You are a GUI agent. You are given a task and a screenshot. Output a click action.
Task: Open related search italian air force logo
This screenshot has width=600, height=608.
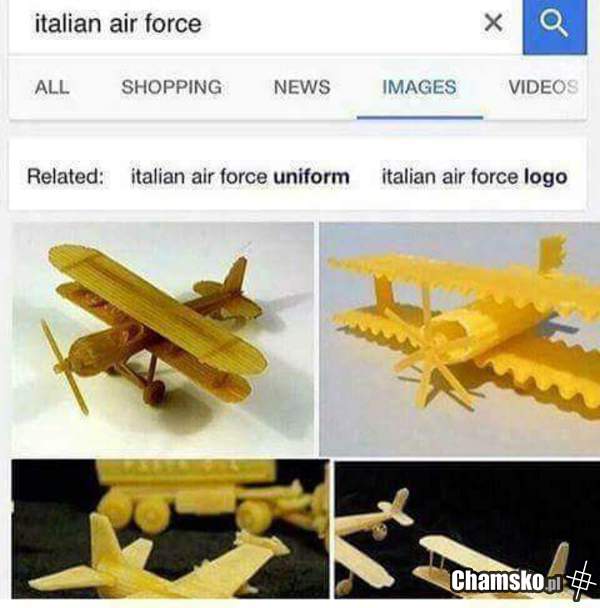point(474,177)
